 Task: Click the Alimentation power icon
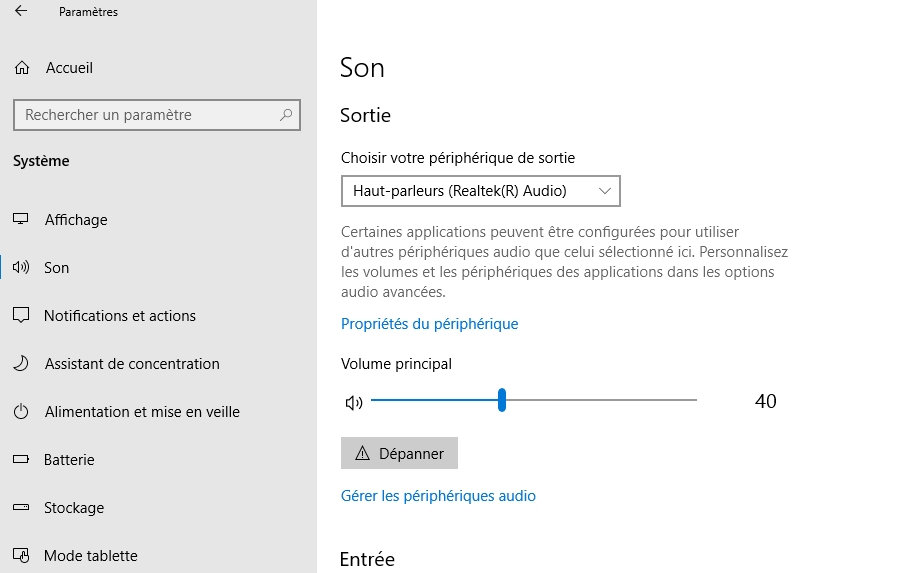pos(21,412)
